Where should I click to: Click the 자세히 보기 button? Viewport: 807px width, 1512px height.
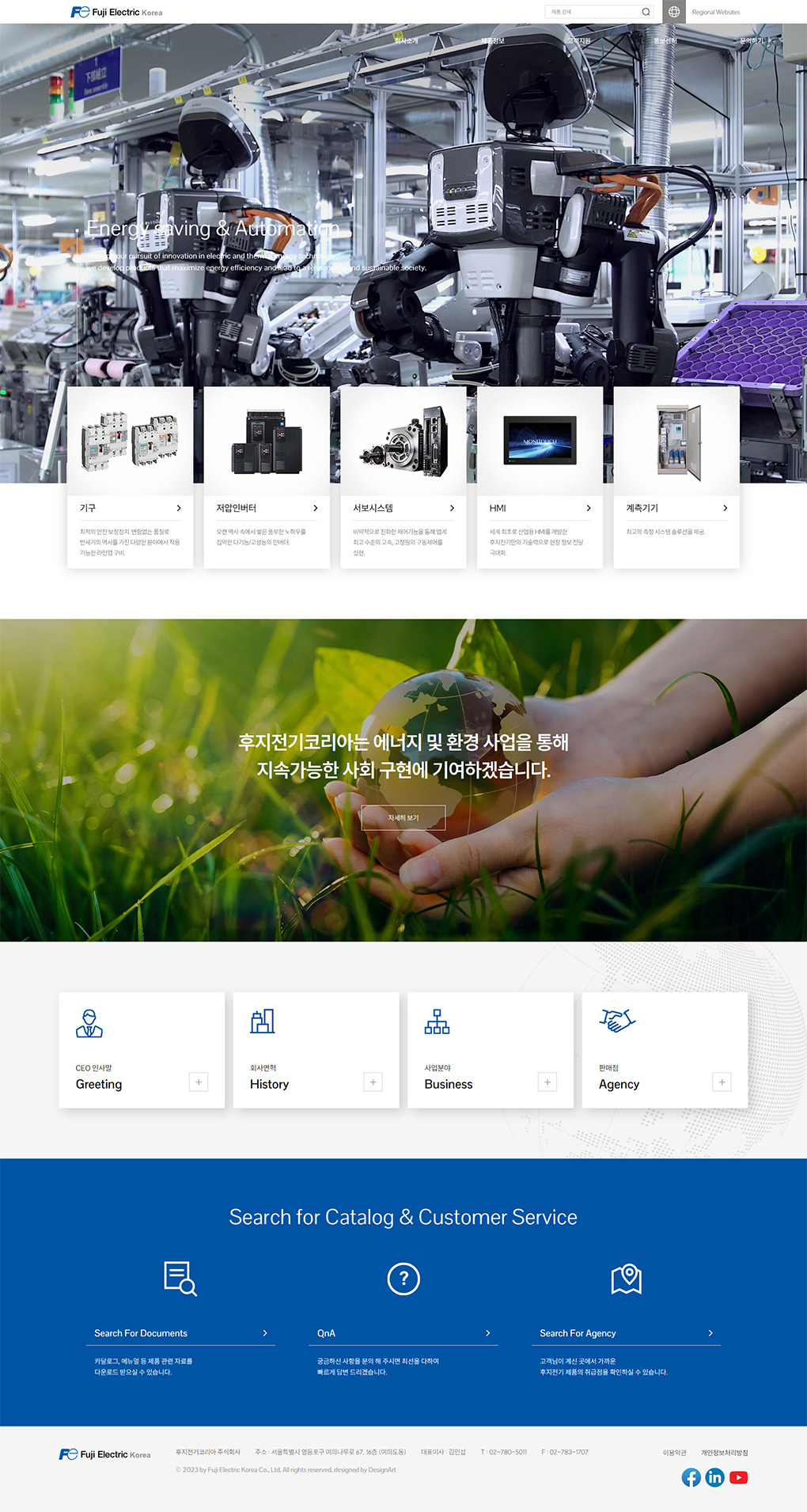[x=403, y=817]
